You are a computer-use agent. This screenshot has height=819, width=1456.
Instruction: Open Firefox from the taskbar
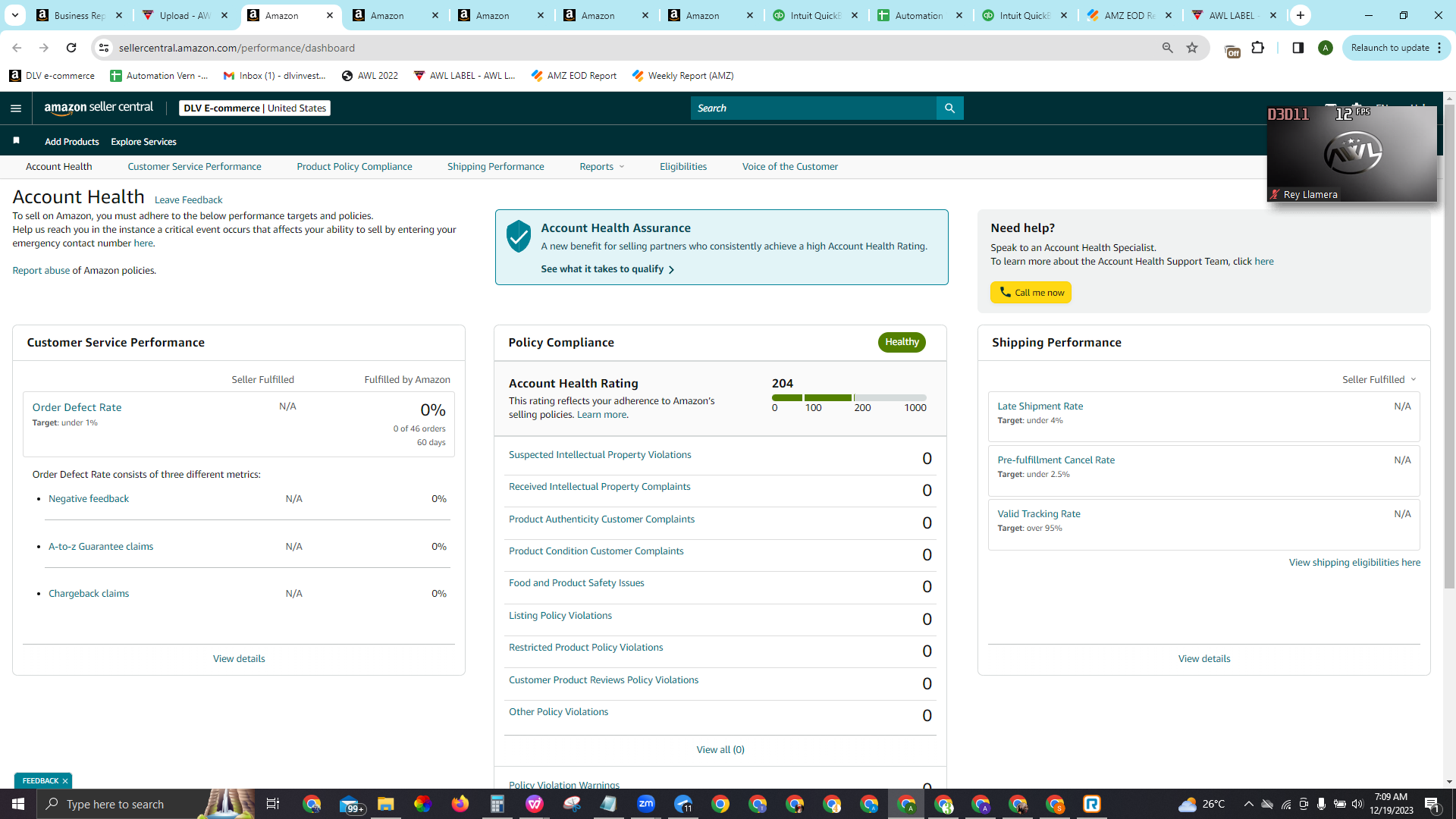460,804
